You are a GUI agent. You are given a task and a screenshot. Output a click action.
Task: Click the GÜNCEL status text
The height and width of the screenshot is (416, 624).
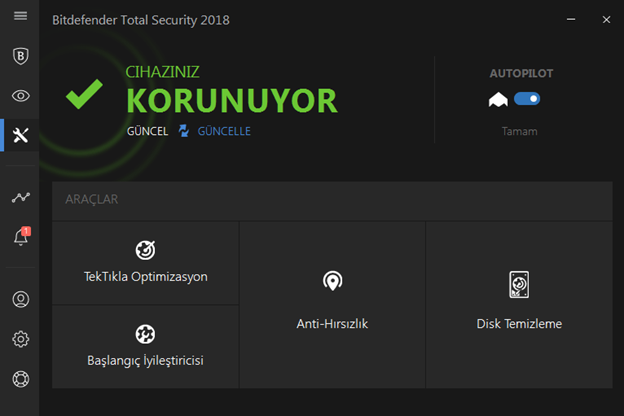click(147, 131)
